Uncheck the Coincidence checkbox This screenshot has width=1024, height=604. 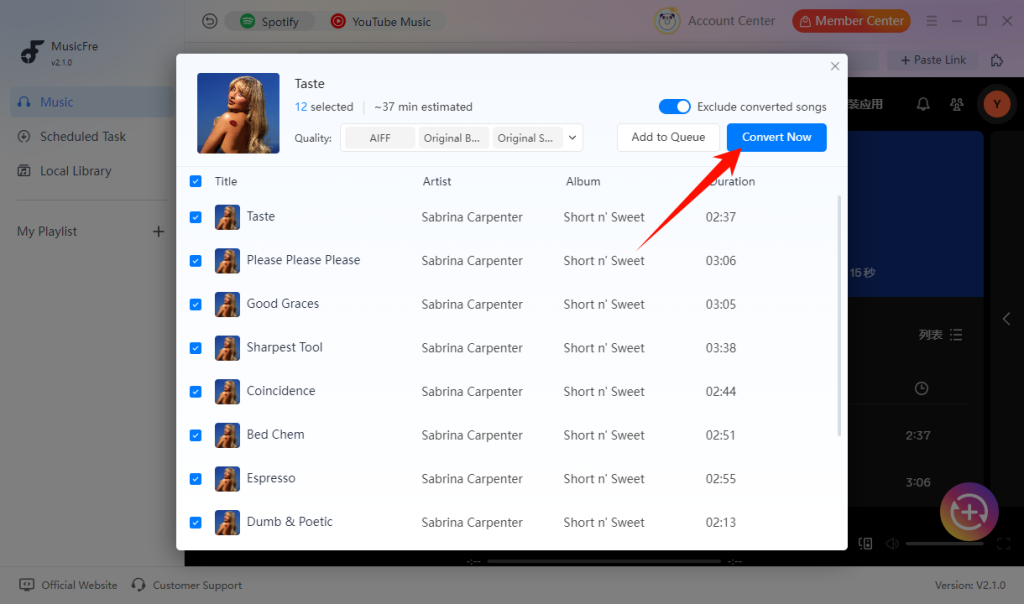[195, 392]
